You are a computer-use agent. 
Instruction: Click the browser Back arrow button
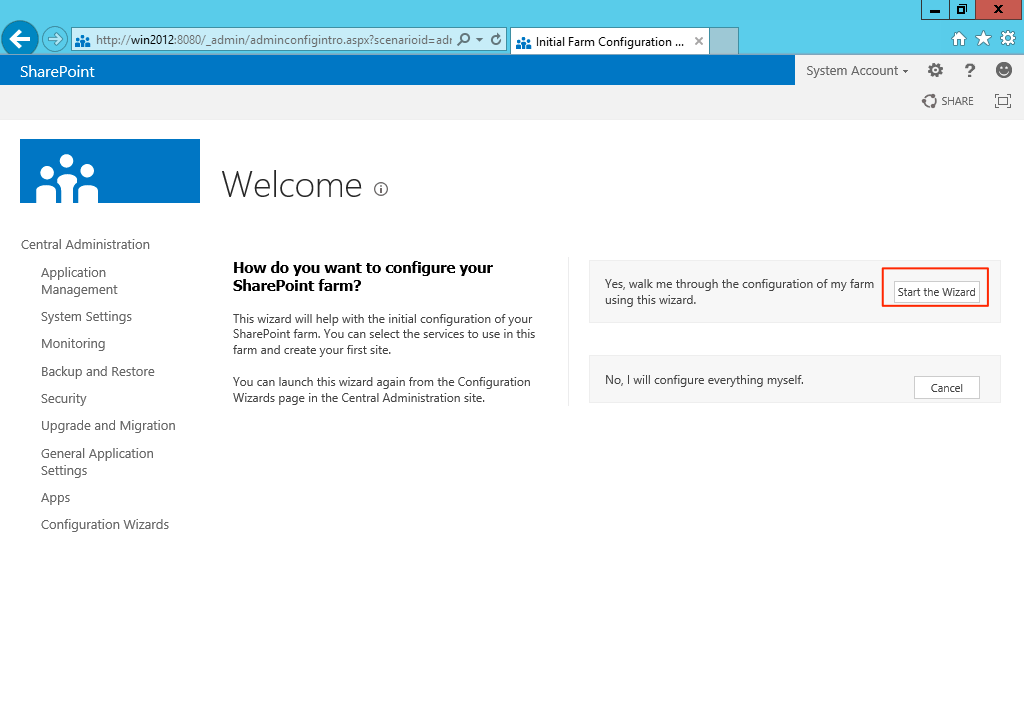[x=20, y=39]
